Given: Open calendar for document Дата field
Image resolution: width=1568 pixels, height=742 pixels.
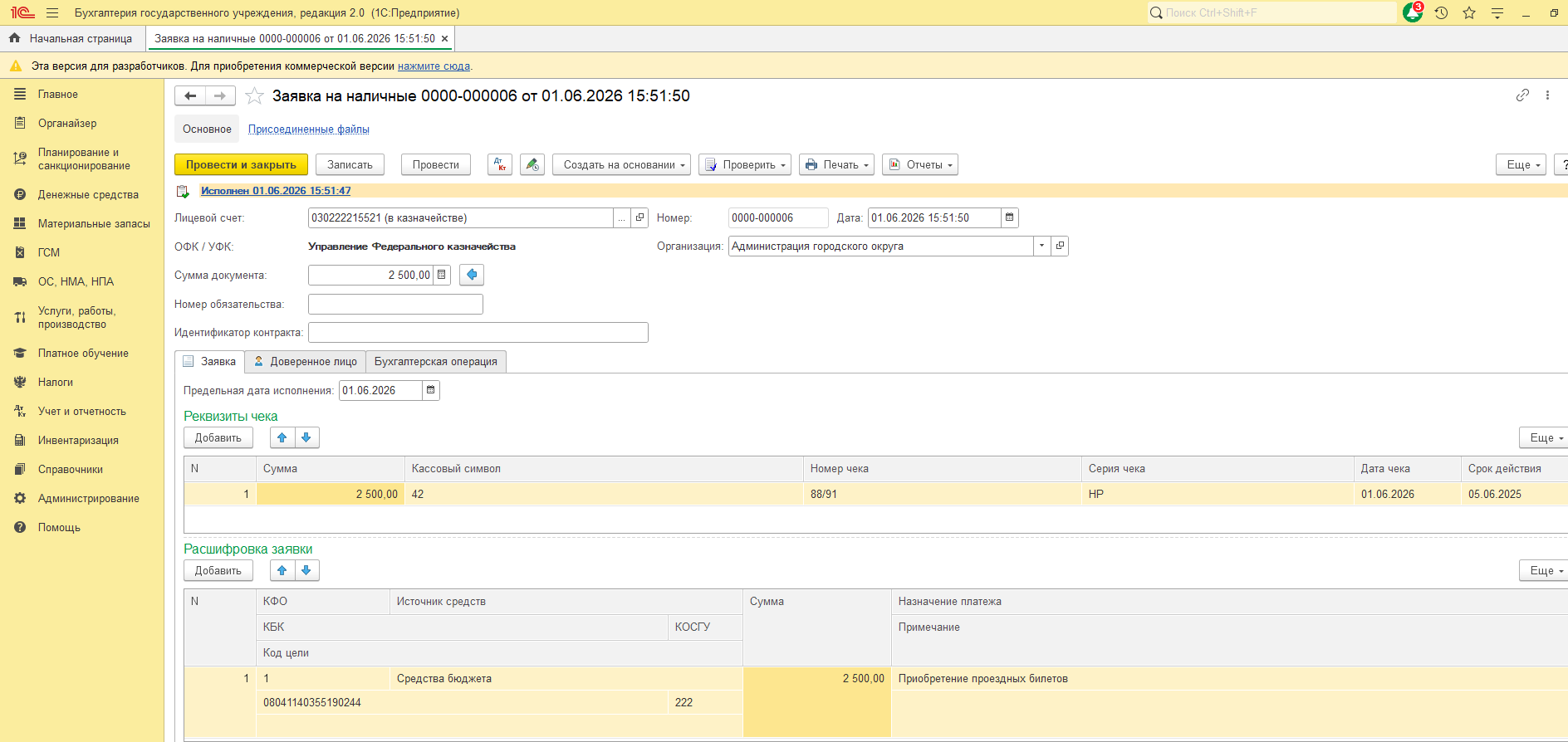Looking at the screenshot, I should point(1010,217).
